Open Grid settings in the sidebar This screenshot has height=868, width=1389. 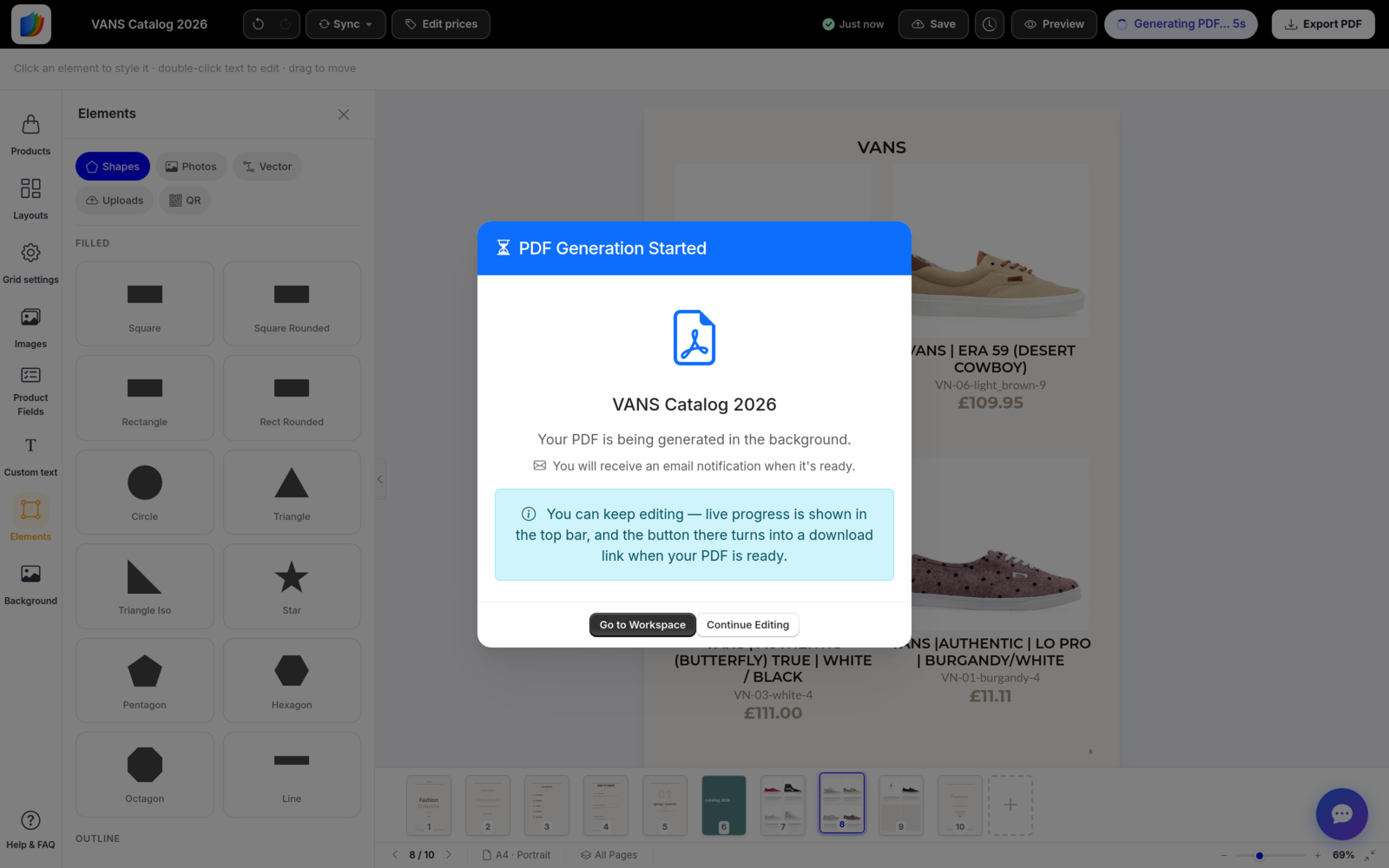pos(30,264)
